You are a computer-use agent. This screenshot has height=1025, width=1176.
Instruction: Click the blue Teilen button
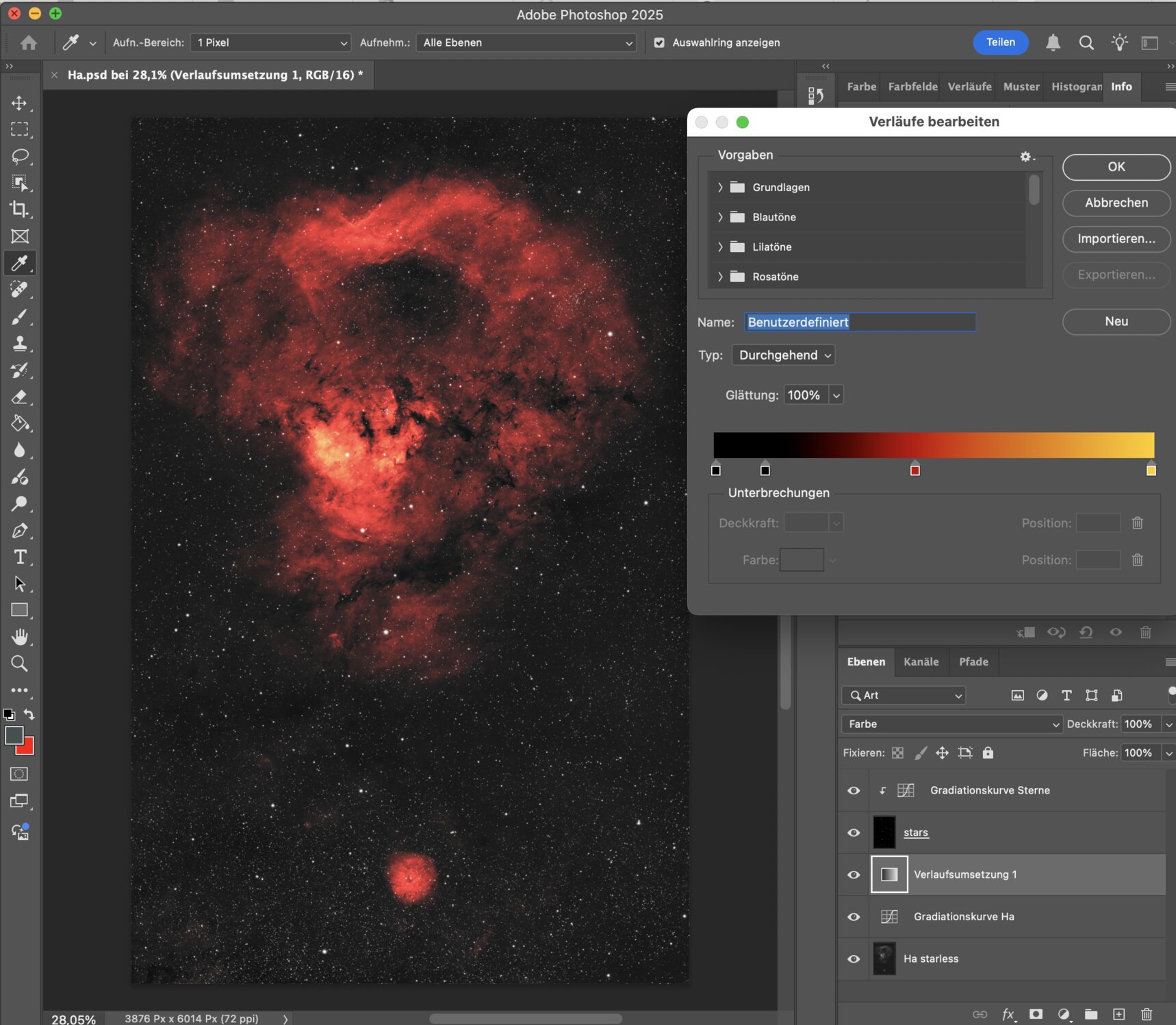click(x=1001, y=42)
